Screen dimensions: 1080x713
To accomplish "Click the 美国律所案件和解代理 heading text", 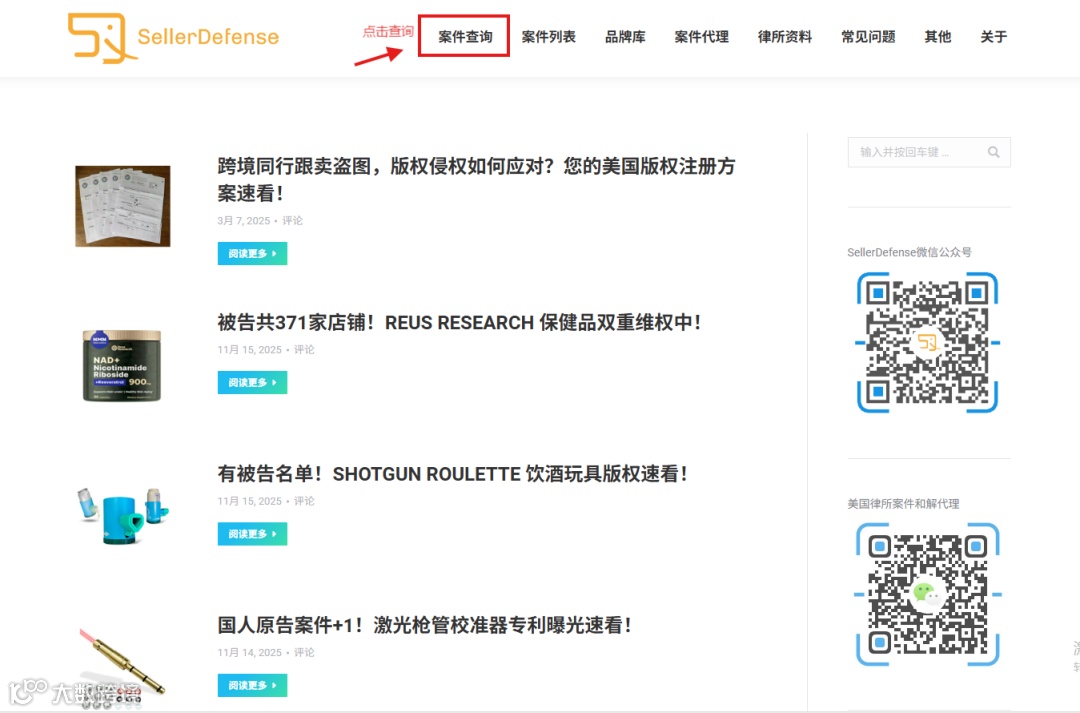I will (x=903, y=504).
